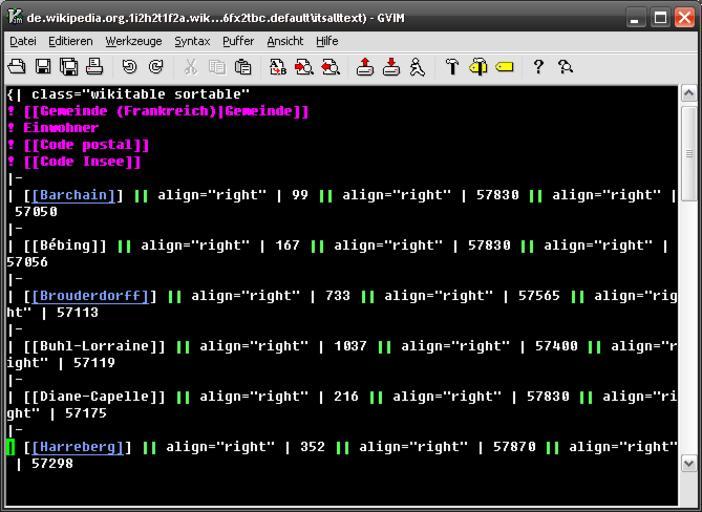Open the Werkzeuge menu

tap(133, 41)
